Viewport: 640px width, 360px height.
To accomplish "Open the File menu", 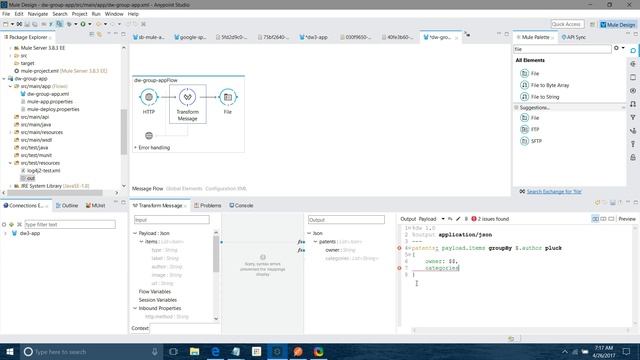I will click(x=6, y=14).
